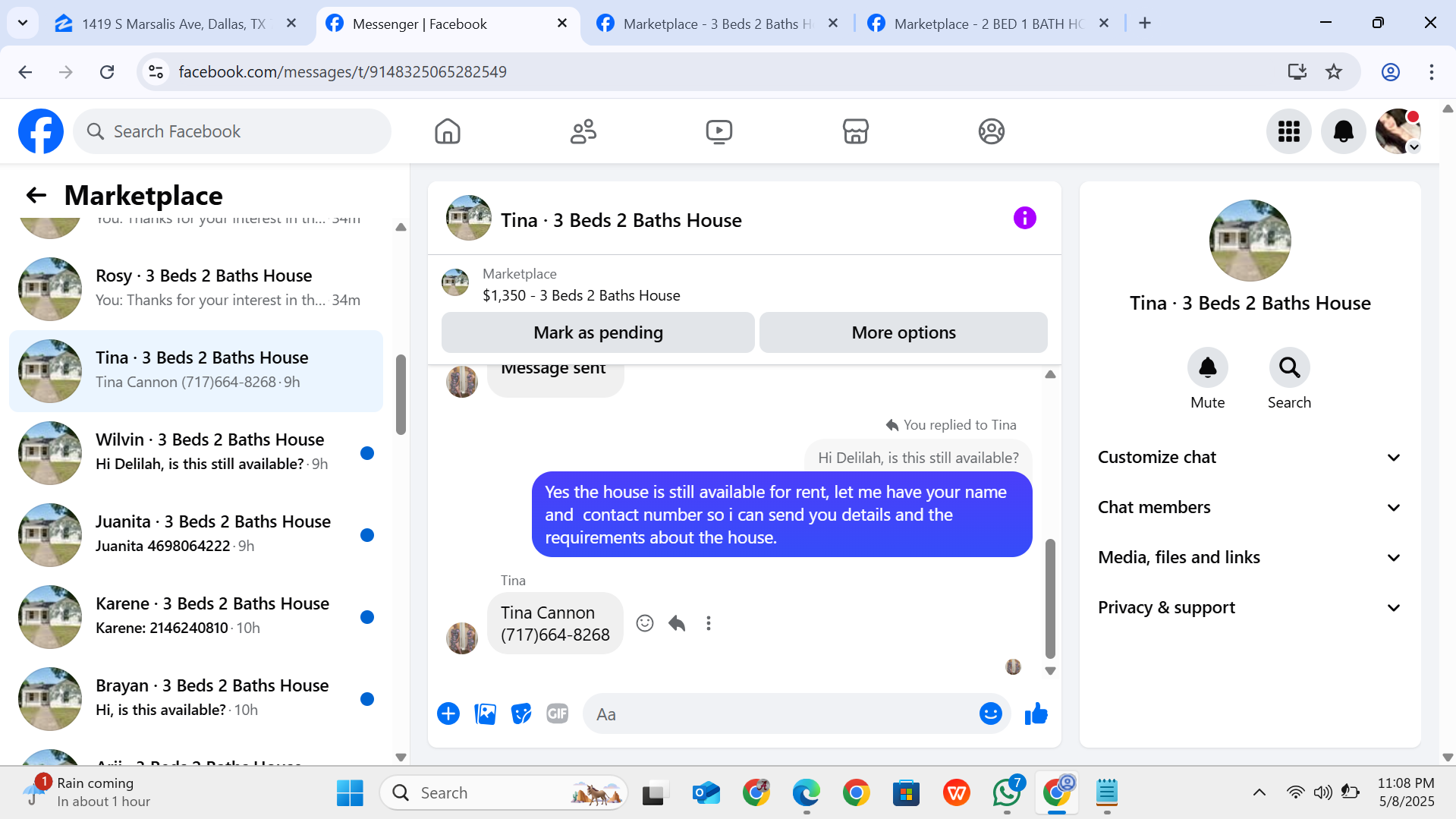Open the Facebook menu grid icon
Viewport: 1456px width, 819px height.
tap(1288, 131)
